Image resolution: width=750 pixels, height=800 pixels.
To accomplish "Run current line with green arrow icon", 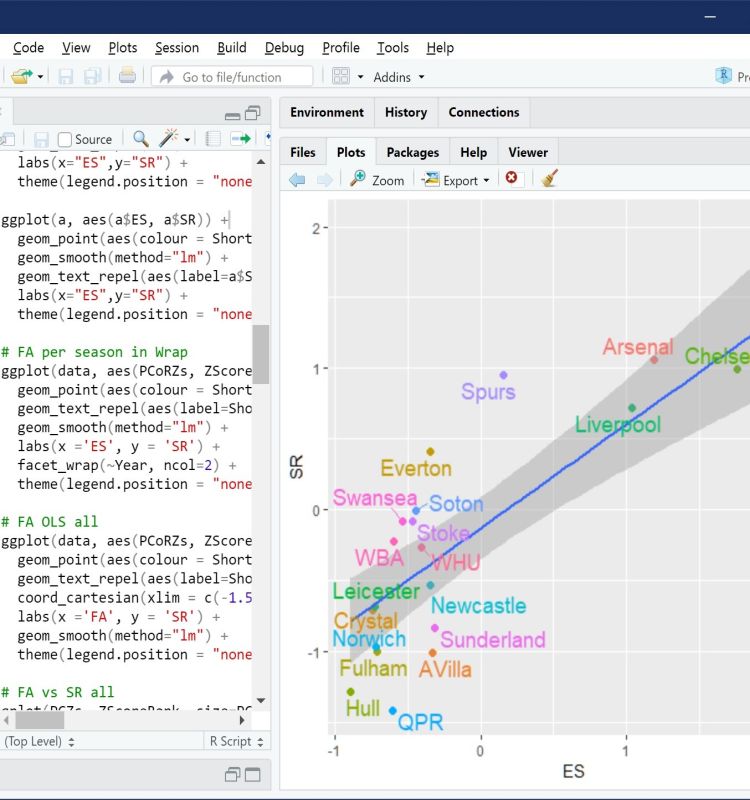I will tap(241, 139).
